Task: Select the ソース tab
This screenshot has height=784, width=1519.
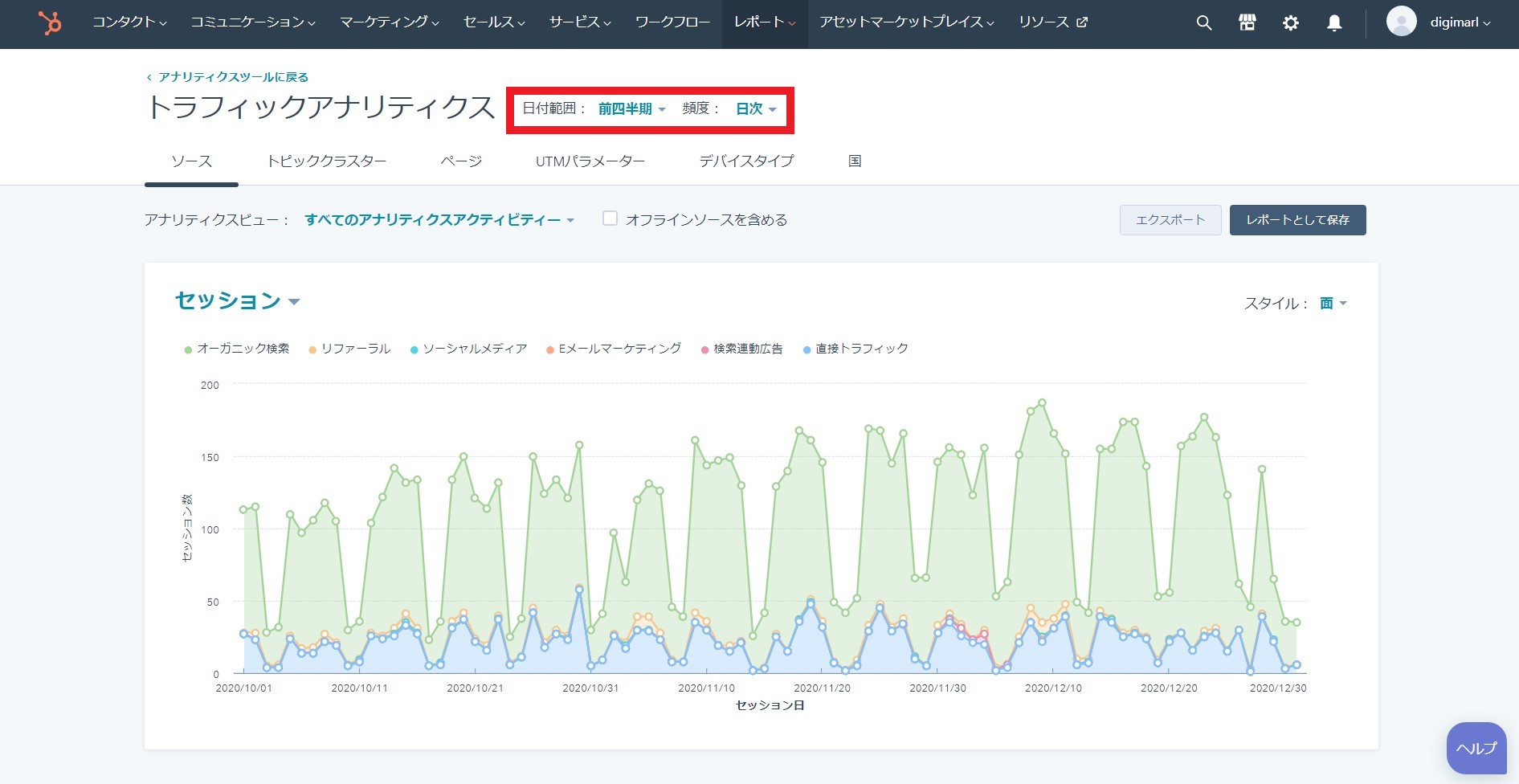Action: tap(191, 161)
